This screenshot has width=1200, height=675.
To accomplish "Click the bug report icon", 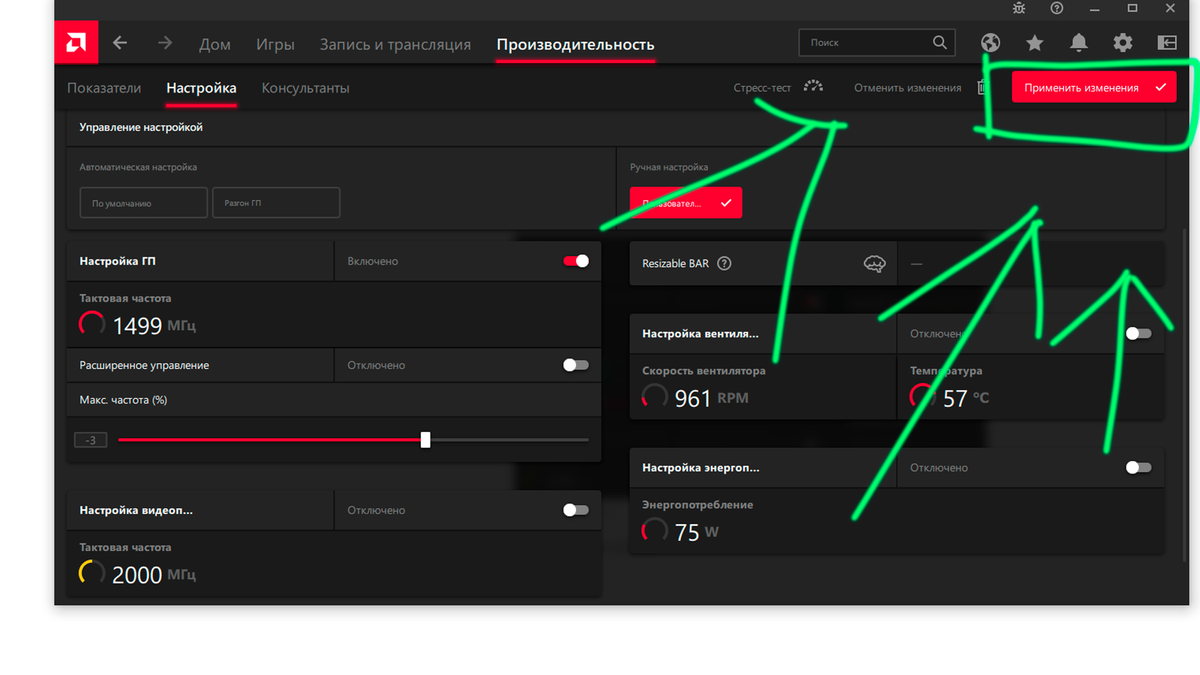I will click(x=1018, y=8).
